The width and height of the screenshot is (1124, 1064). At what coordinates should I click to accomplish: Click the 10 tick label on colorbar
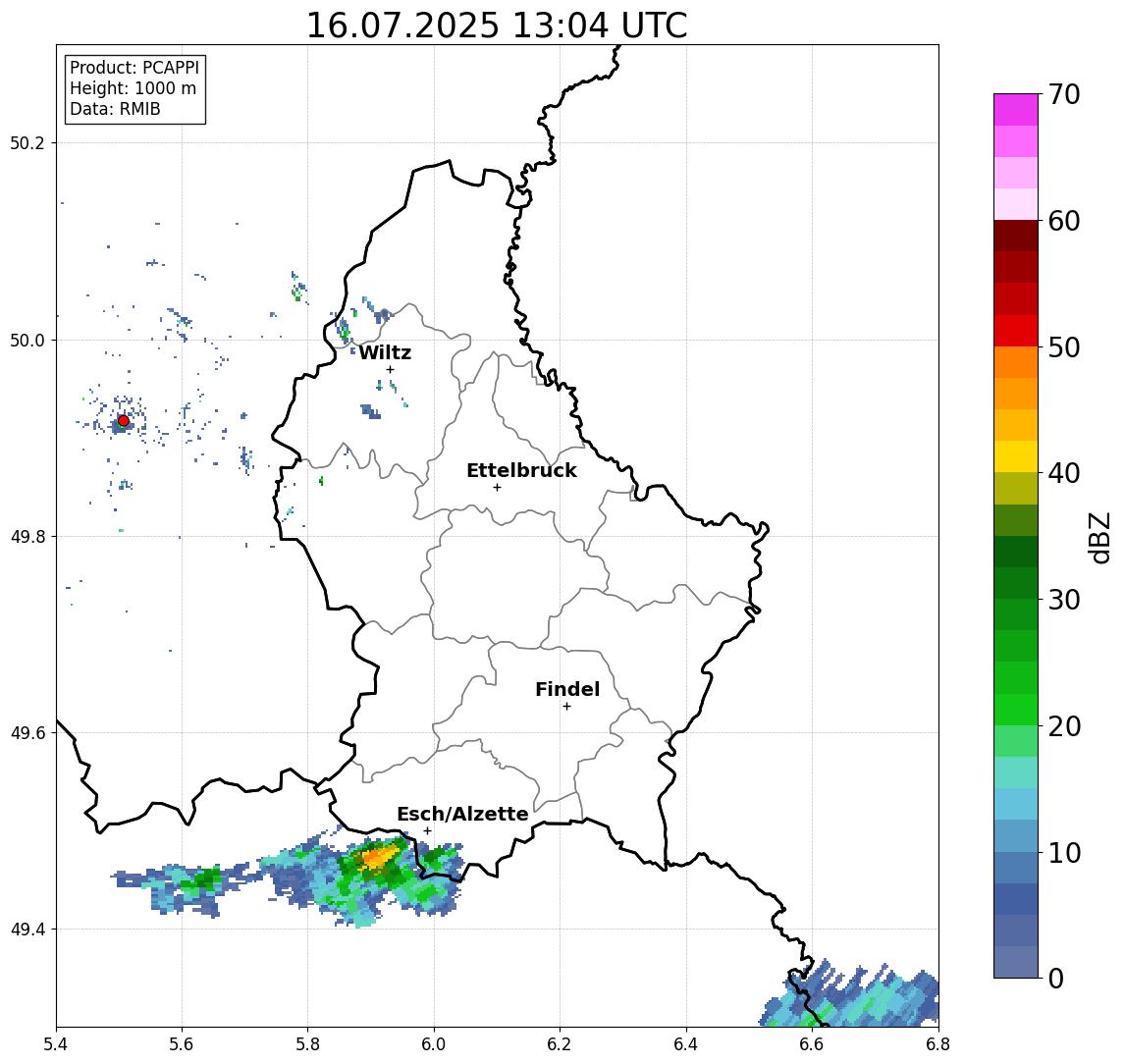pos(1063,853)
